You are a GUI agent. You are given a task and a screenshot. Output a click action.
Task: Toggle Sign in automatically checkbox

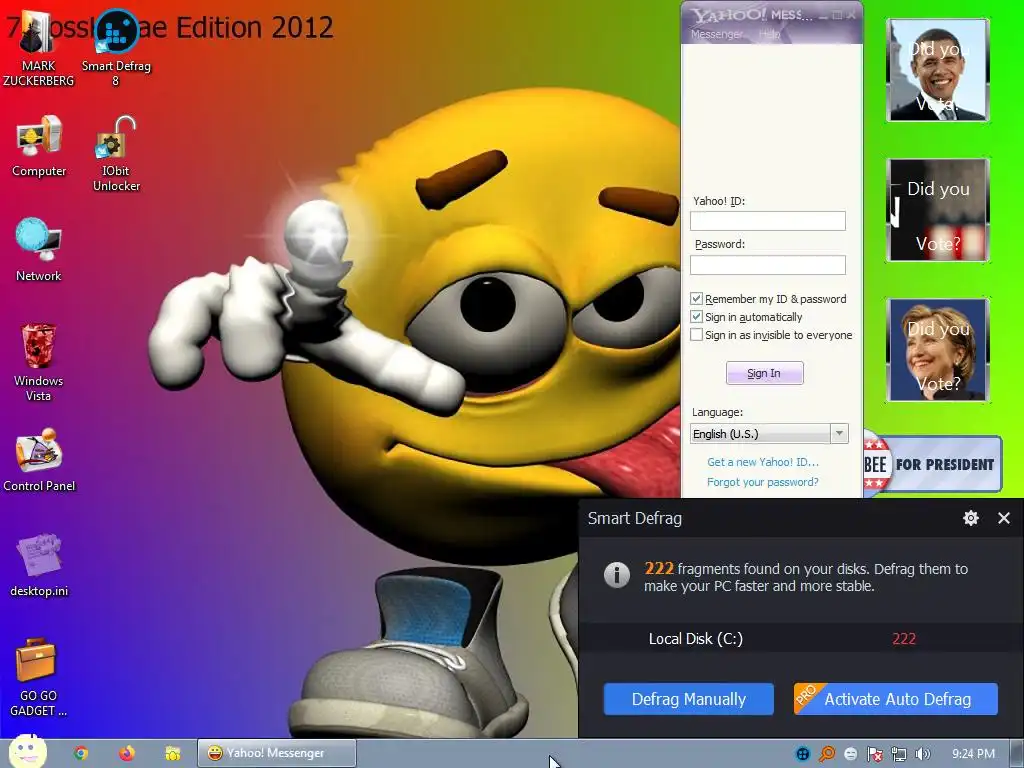[697, 317]
